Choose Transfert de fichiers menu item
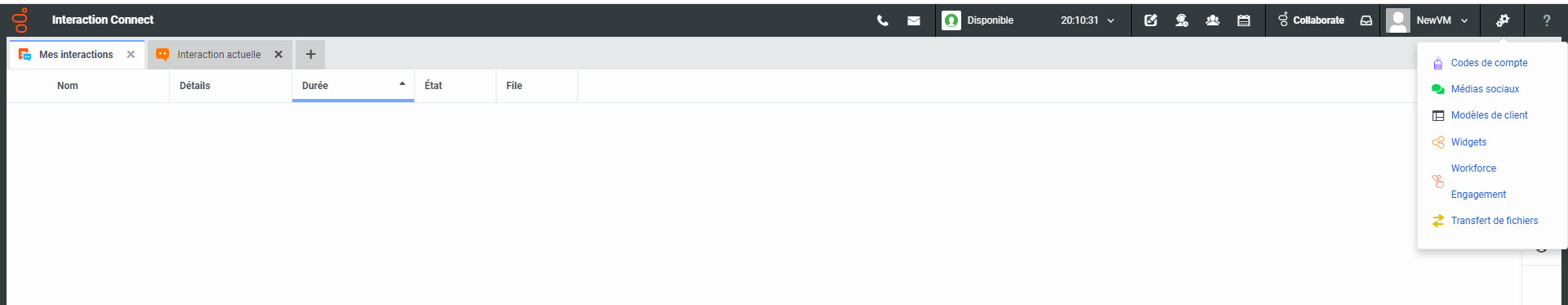Viewport: 1568px width, 305px height. tap(1494, 221)
